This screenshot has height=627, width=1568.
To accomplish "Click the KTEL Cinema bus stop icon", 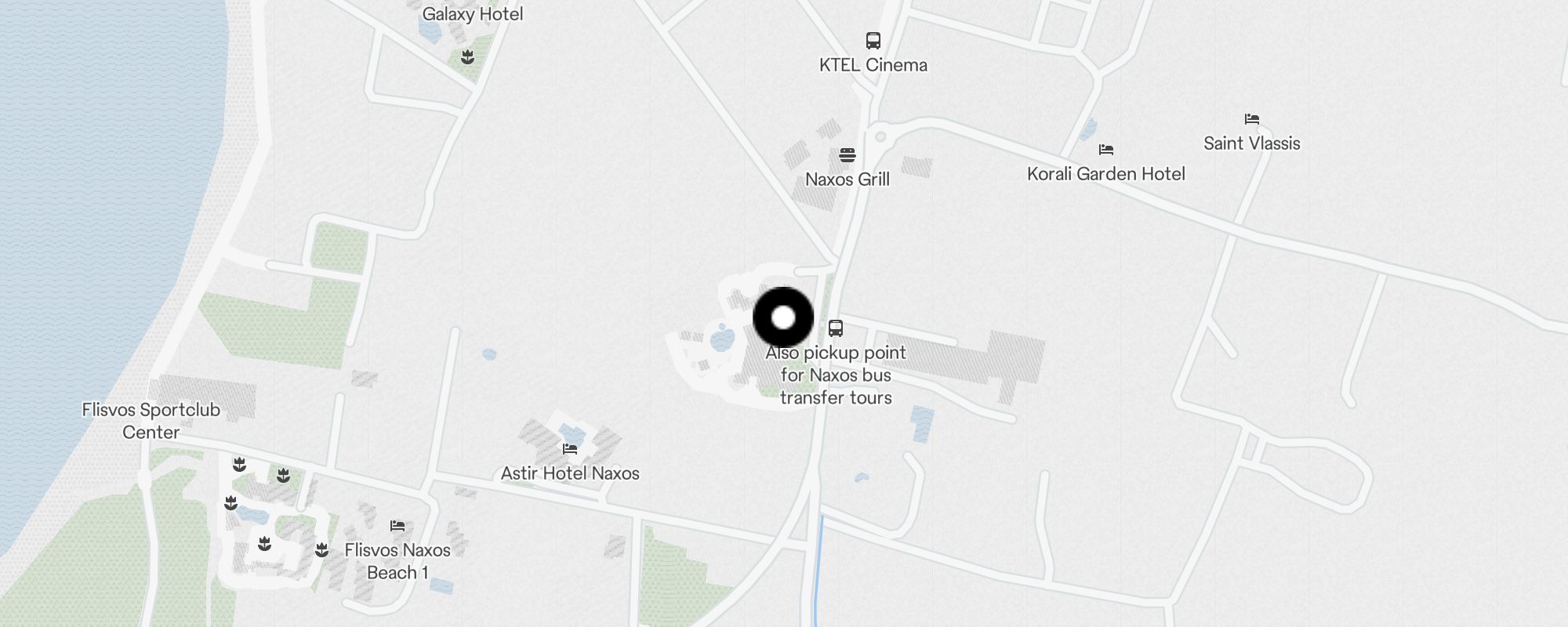I will 873,41.
